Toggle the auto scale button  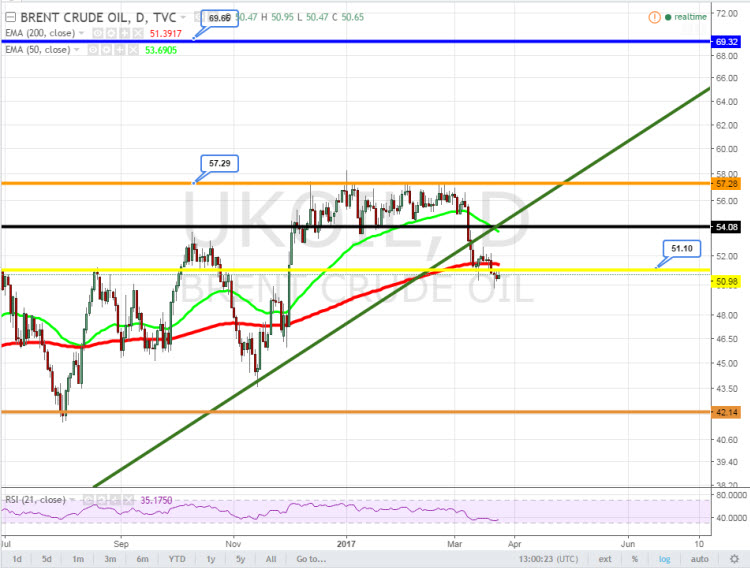699,559
